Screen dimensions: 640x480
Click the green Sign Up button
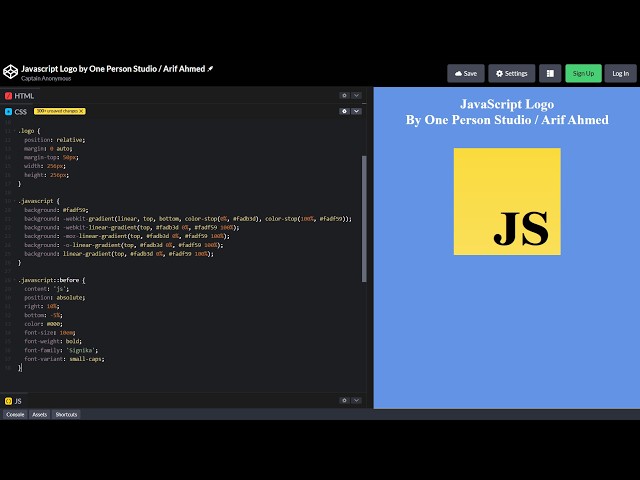pos(583,73)
